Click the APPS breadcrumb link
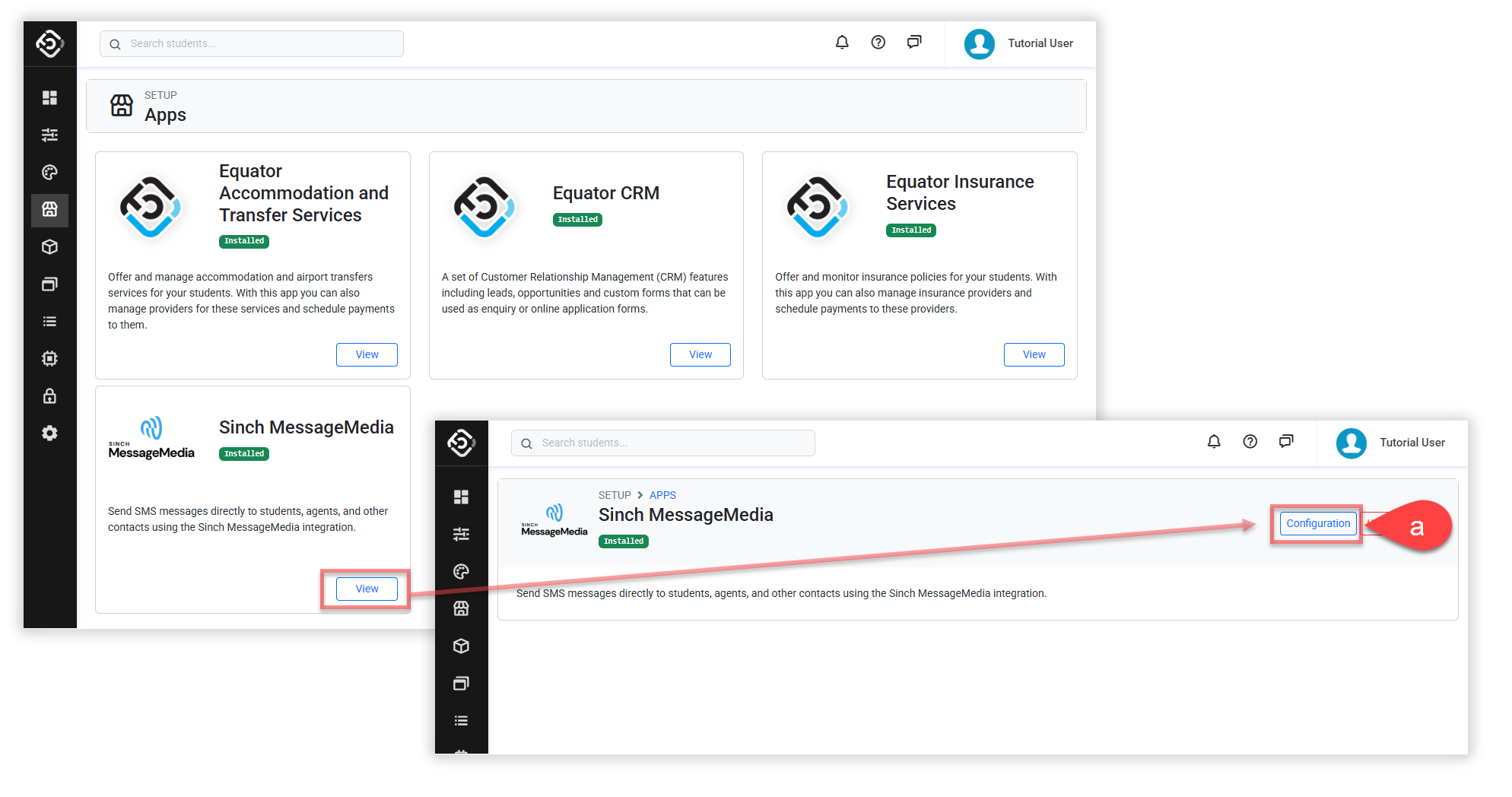This screenshot has height=797, width=1512. pos(662,495)
